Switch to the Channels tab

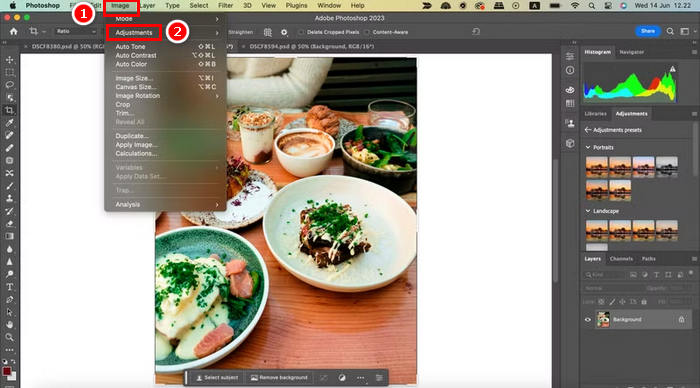[x=621, y=259]
